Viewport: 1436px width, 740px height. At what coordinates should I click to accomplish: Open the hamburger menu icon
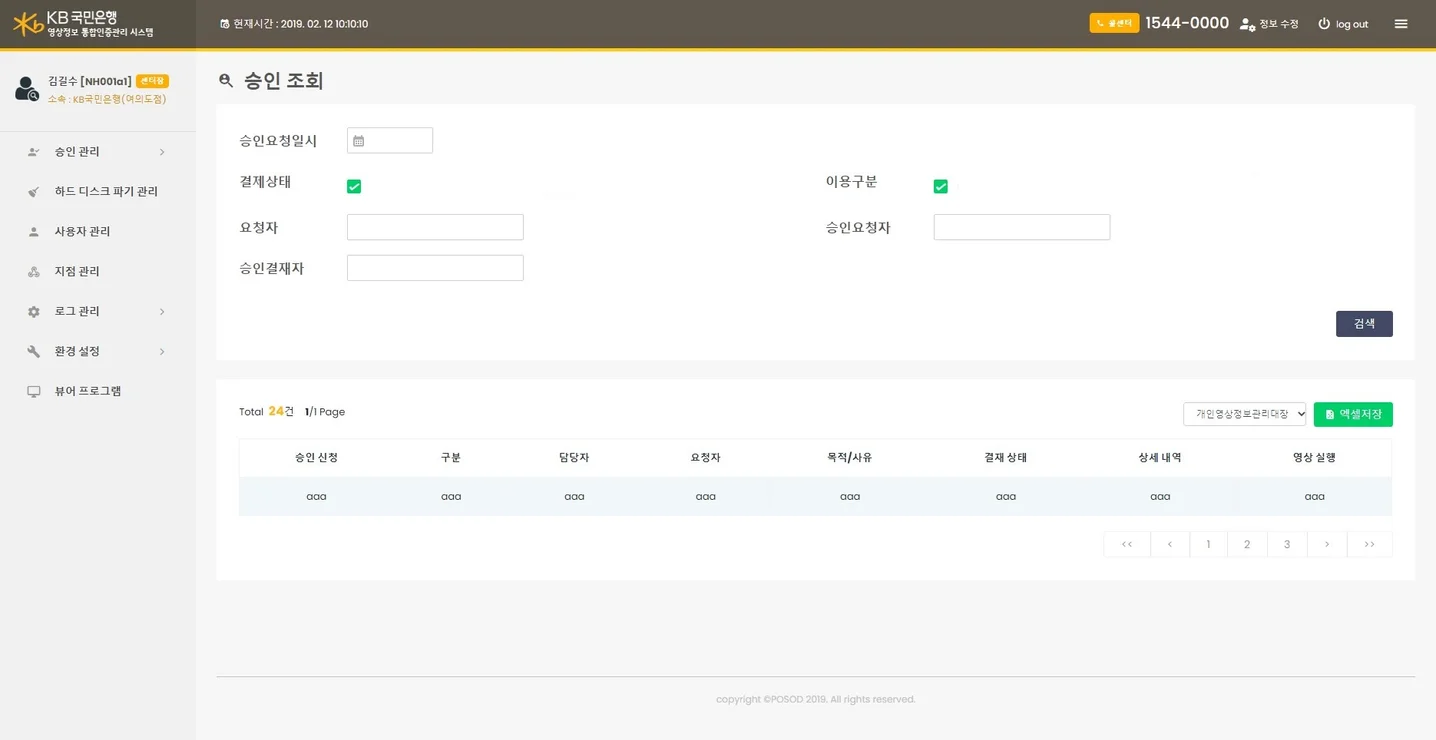pos(1401,24)
